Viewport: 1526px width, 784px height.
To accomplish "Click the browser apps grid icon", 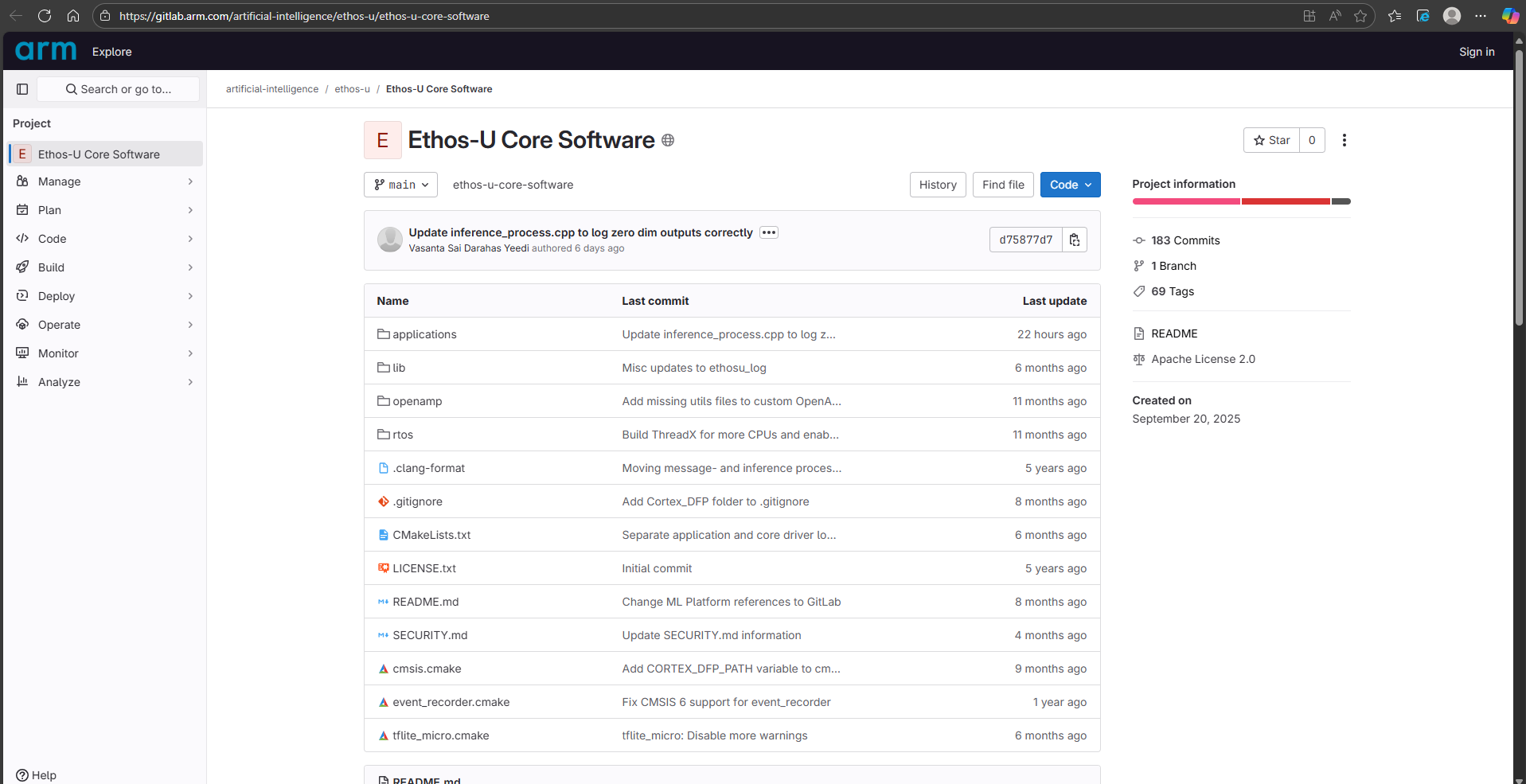I will click(1309, 16).
